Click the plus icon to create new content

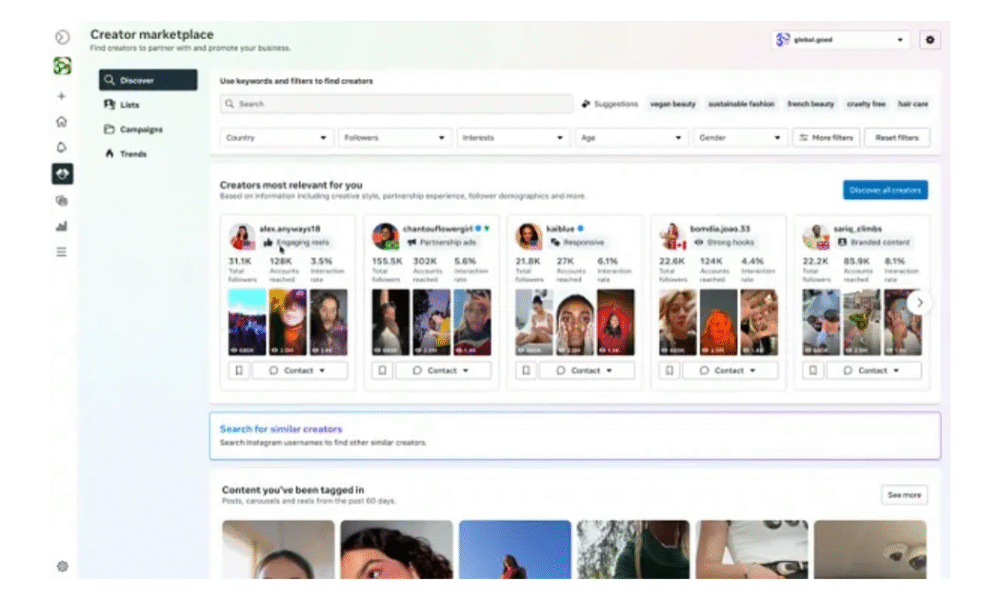(62, 96)
